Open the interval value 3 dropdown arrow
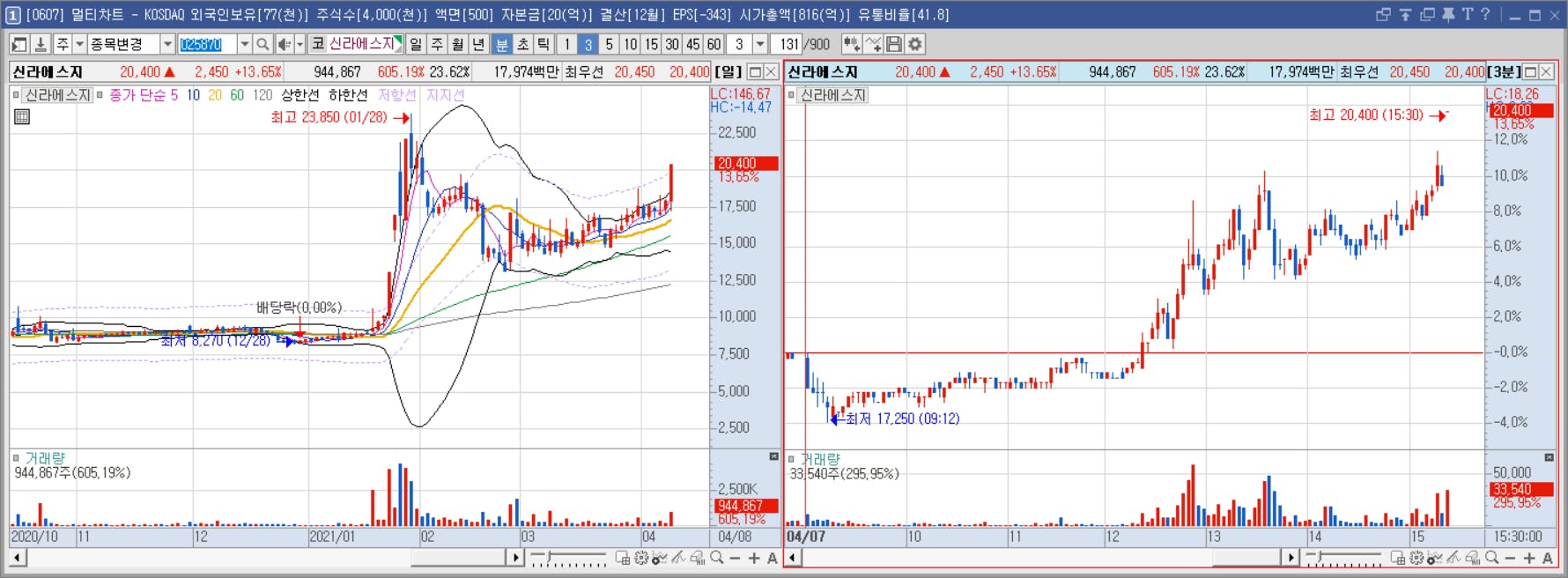This screenshot has height=578, width=1568. point(760,44)
